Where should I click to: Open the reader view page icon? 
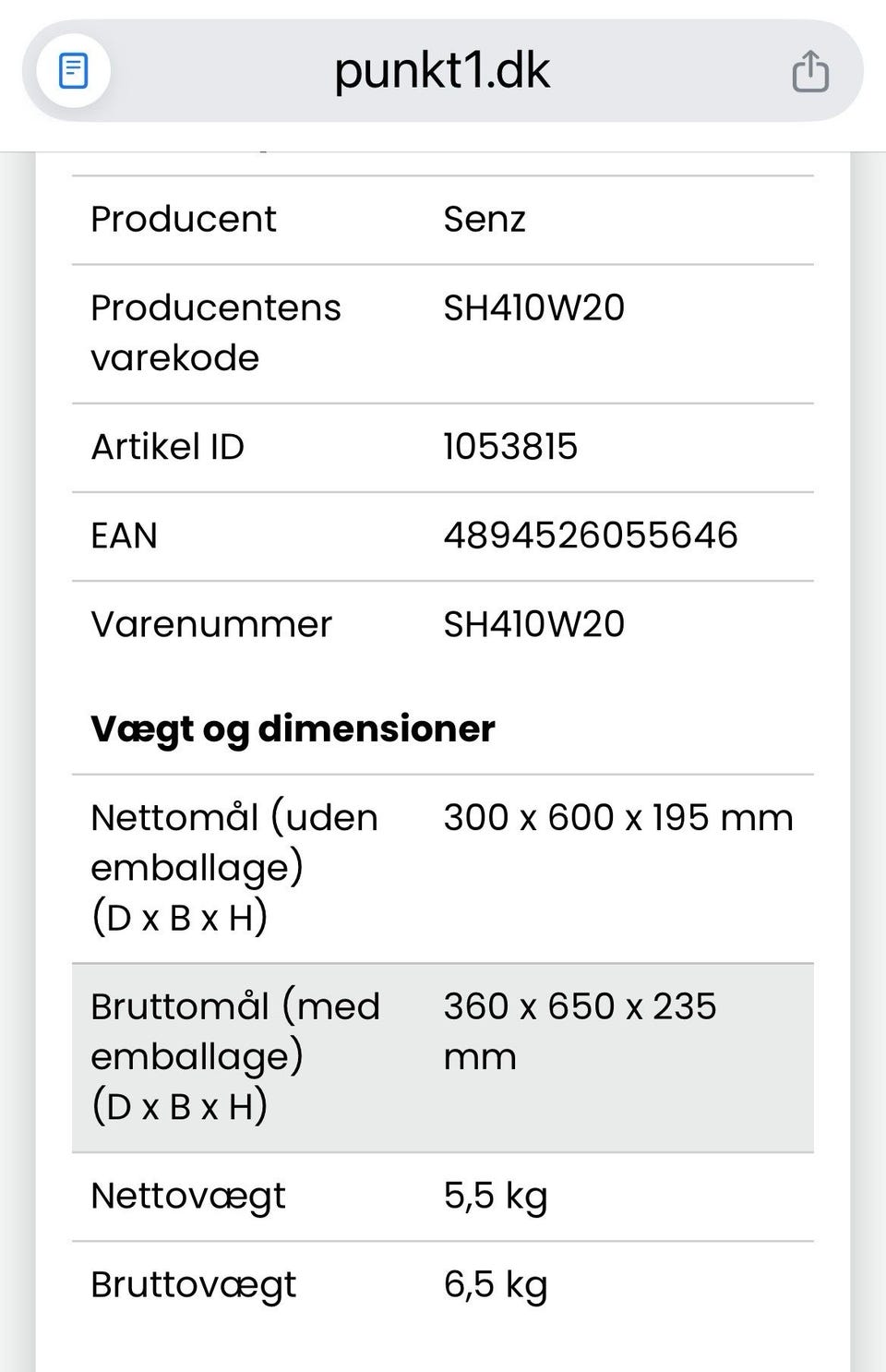(x=73, y=71)
